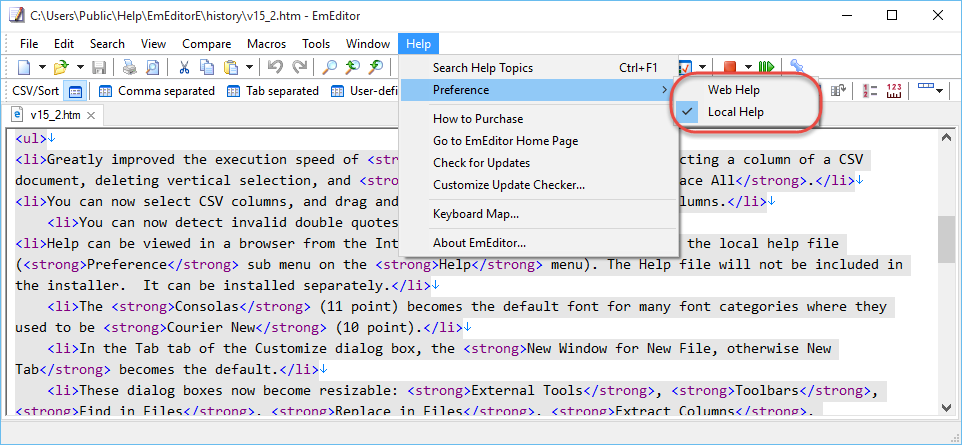Toggle the 123 ruler icon

[894, 91]
